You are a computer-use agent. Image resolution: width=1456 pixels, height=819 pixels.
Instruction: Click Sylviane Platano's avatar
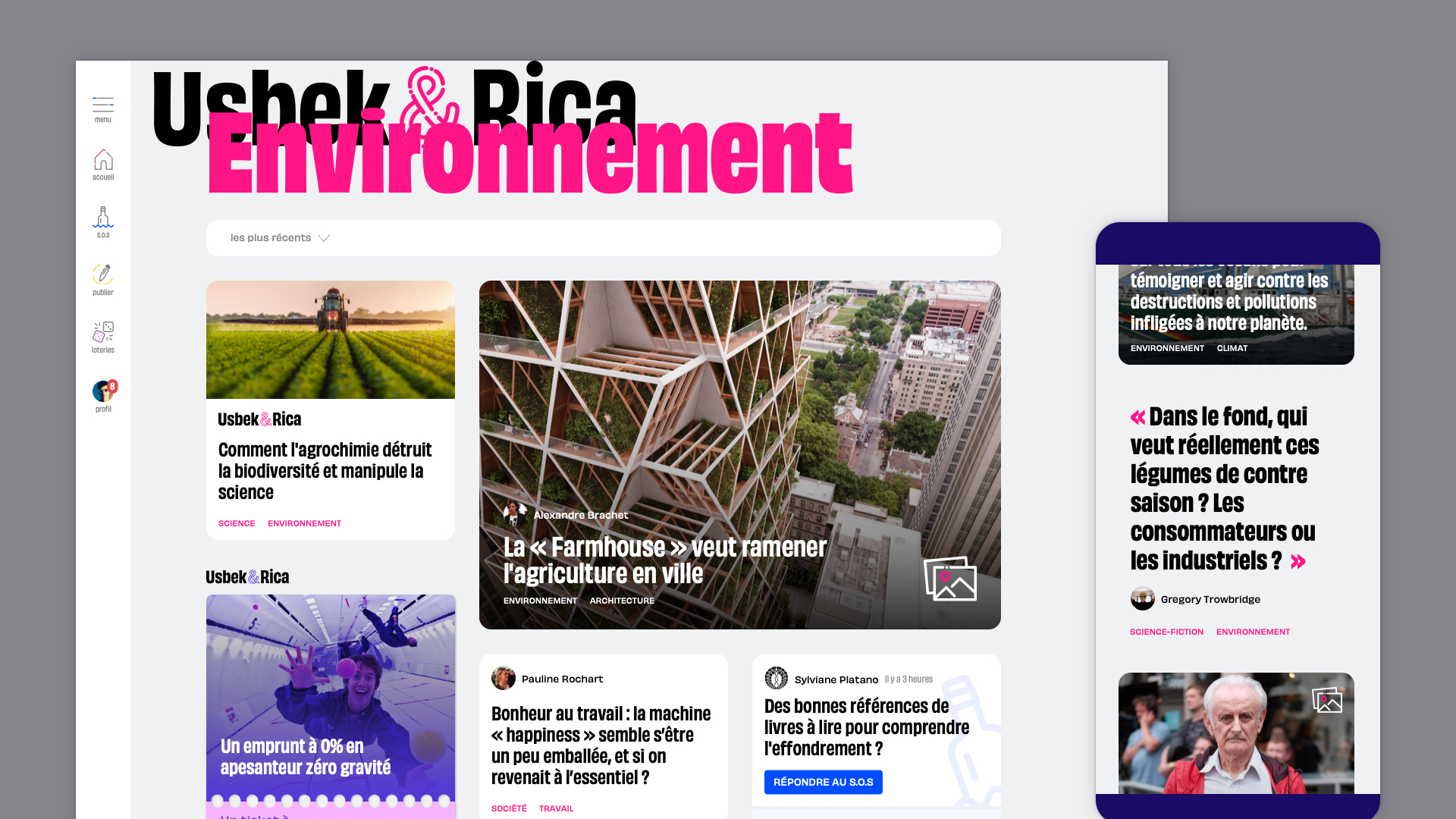point(776,678)
